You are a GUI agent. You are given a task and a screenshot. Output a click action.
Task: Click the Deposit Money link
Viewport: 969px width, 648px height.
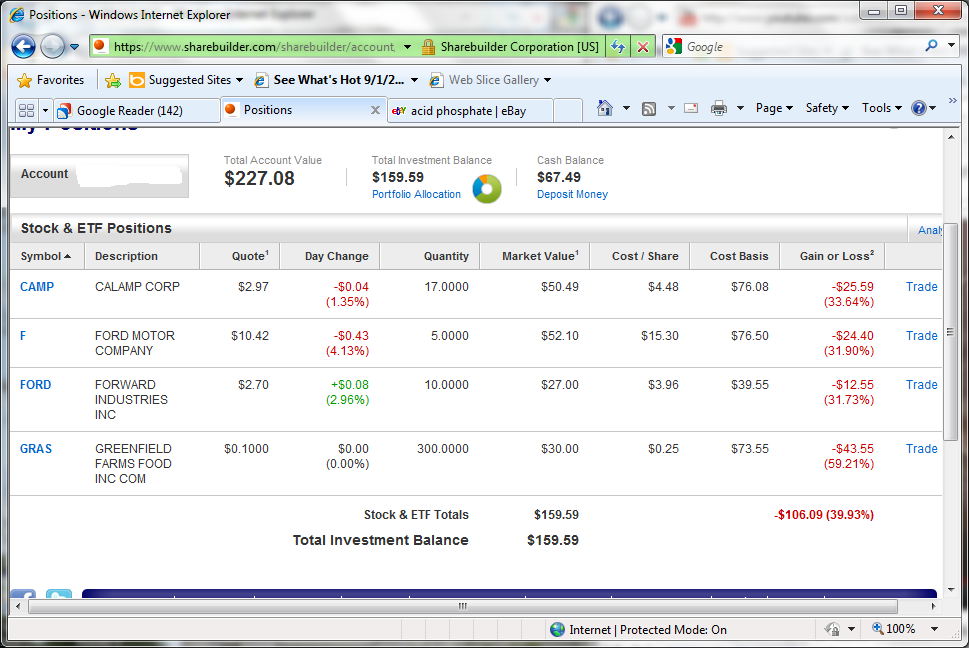pyautogui.click(x=572, y=194)
